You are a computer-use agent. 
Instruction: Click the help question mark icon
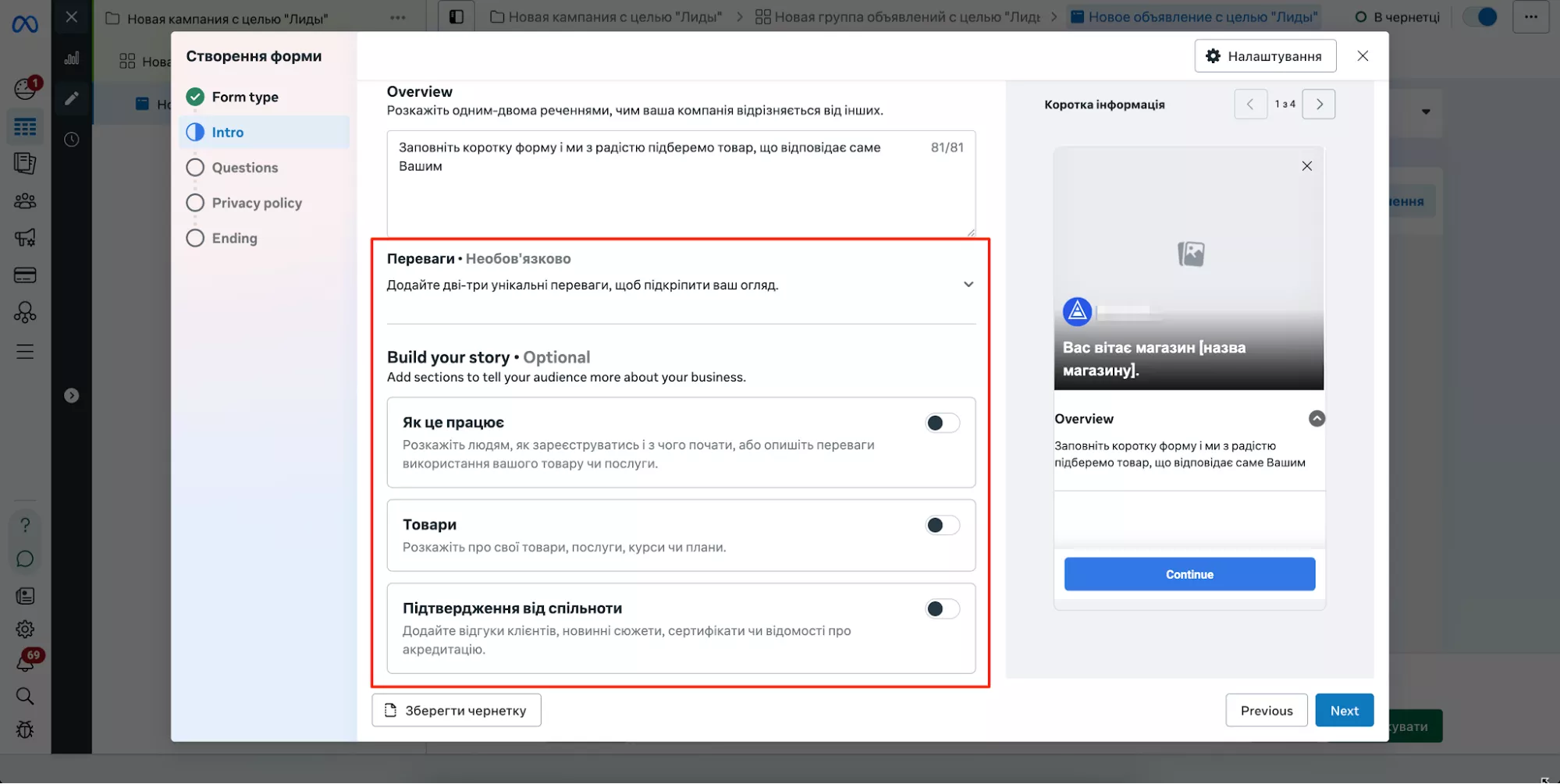pos(25,525)
